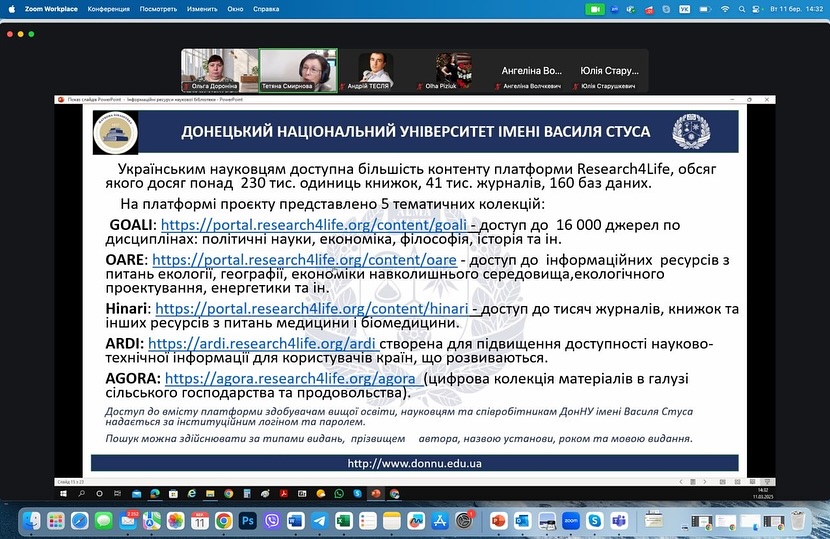Open PowerPoint in the macOS dock
This screenshot has height=539, width=830.
point(498,521)
